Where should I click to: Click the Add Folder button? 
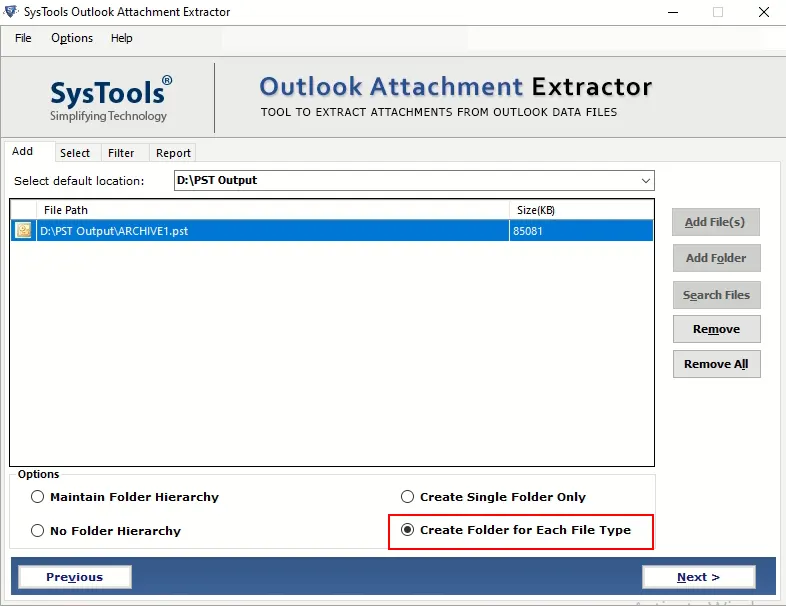(x=716, y=258)
